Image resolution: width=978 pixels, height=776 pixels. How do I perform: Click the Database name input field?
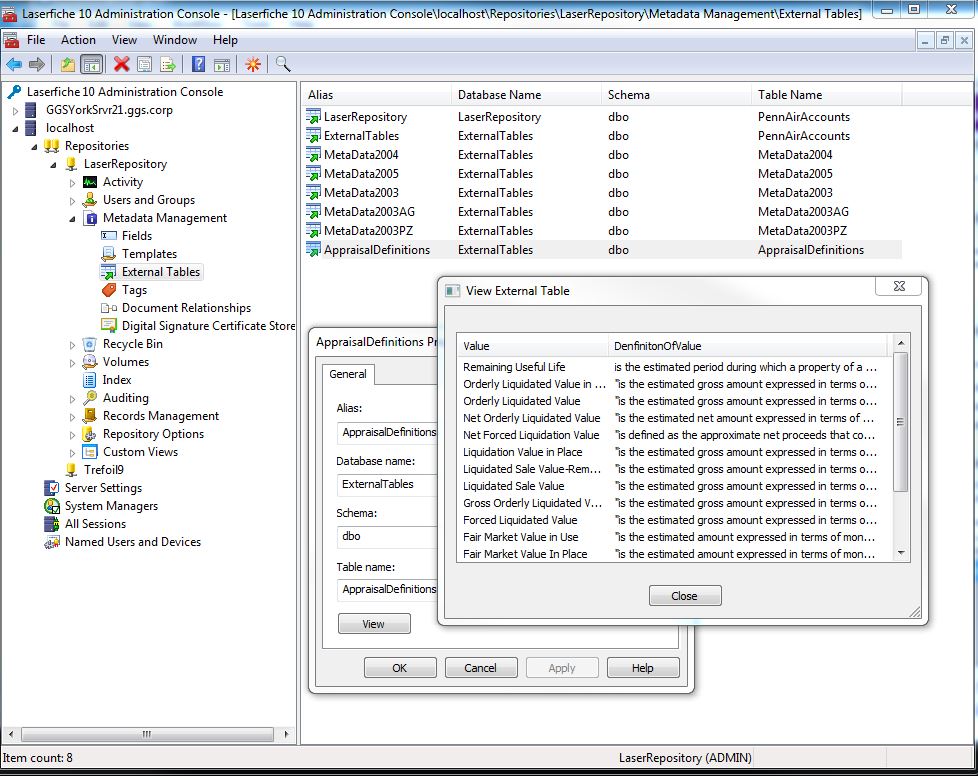point(388,484)
